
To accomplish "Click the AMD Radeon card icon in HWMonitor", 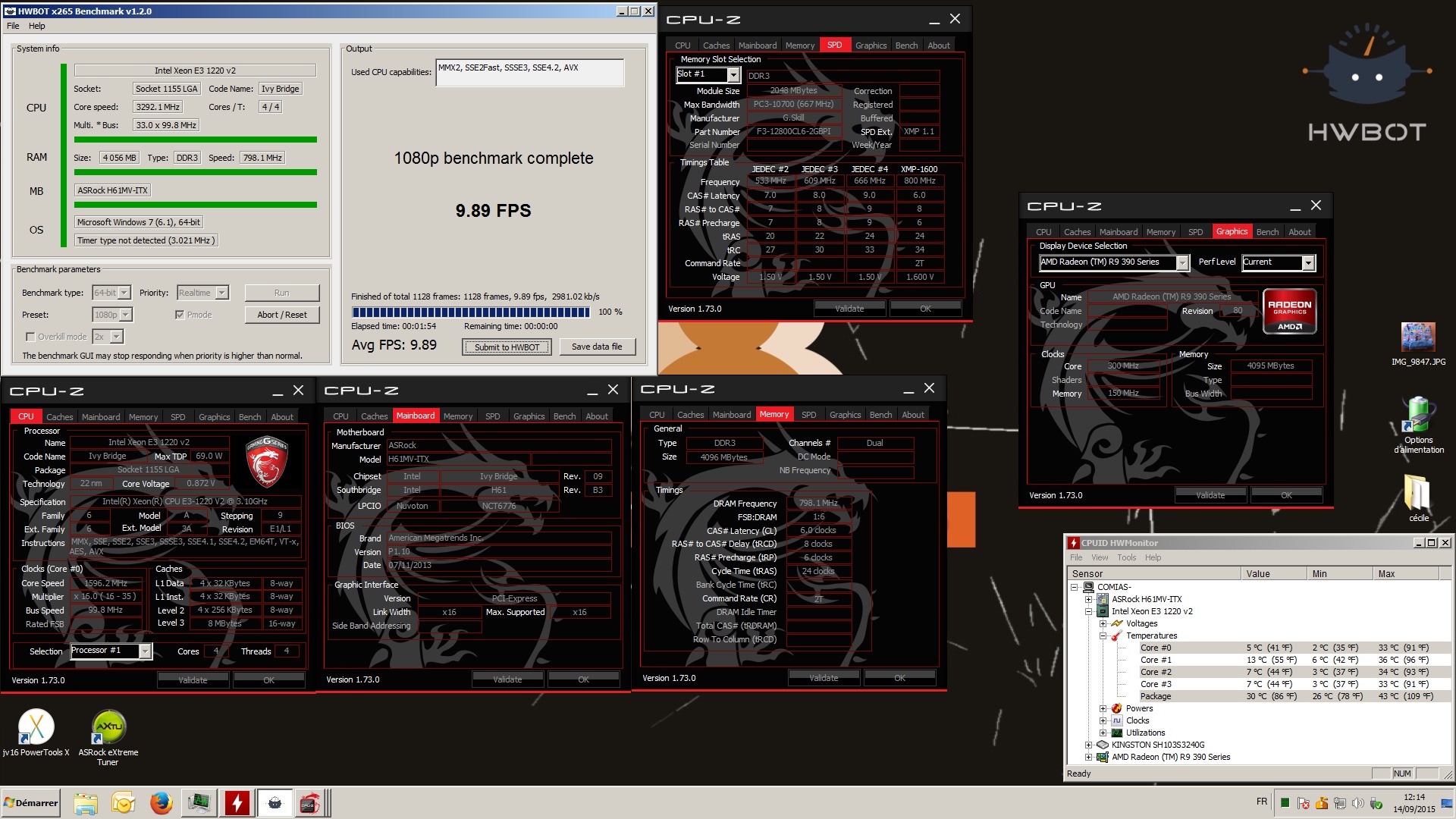I will (x=1103, y=757).
